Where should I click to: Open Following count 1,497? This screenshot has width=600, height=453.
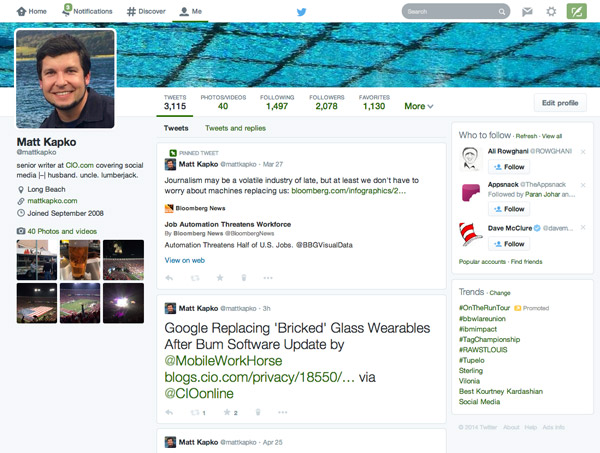click(x=277, y=103)
